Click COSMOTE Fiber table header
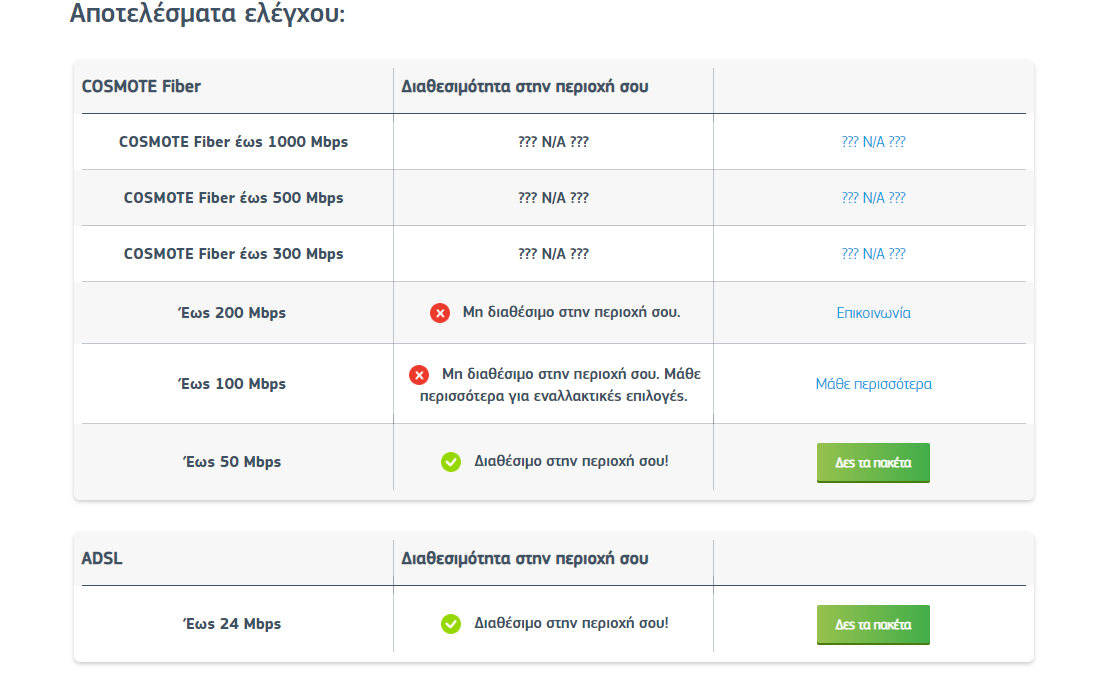This screenshot has width=1105, height=673. click(x=141, y=87)
